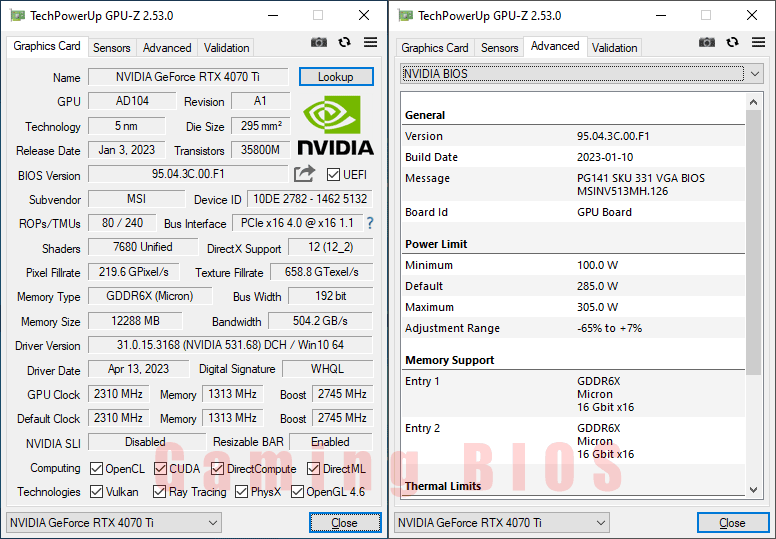Click the Shaders field 7680 Unified

click(x=143, y=247)
